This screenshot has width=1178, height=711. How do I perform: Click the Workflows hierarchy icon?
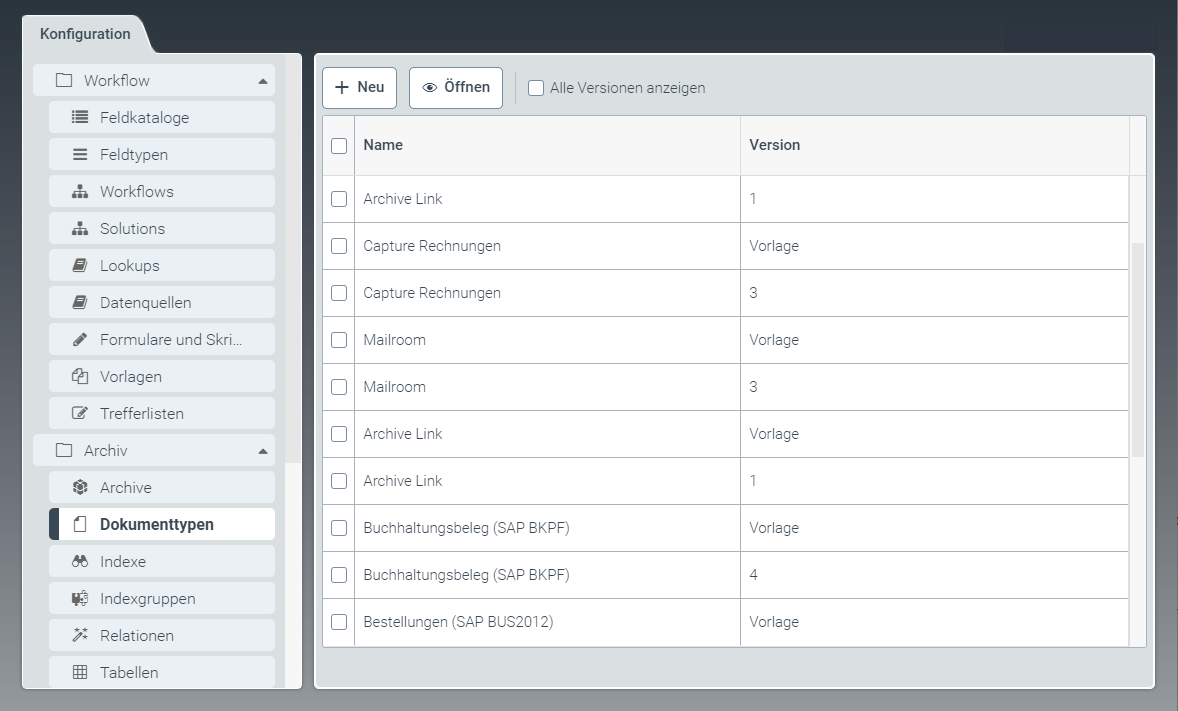click(x=80, y=191)
